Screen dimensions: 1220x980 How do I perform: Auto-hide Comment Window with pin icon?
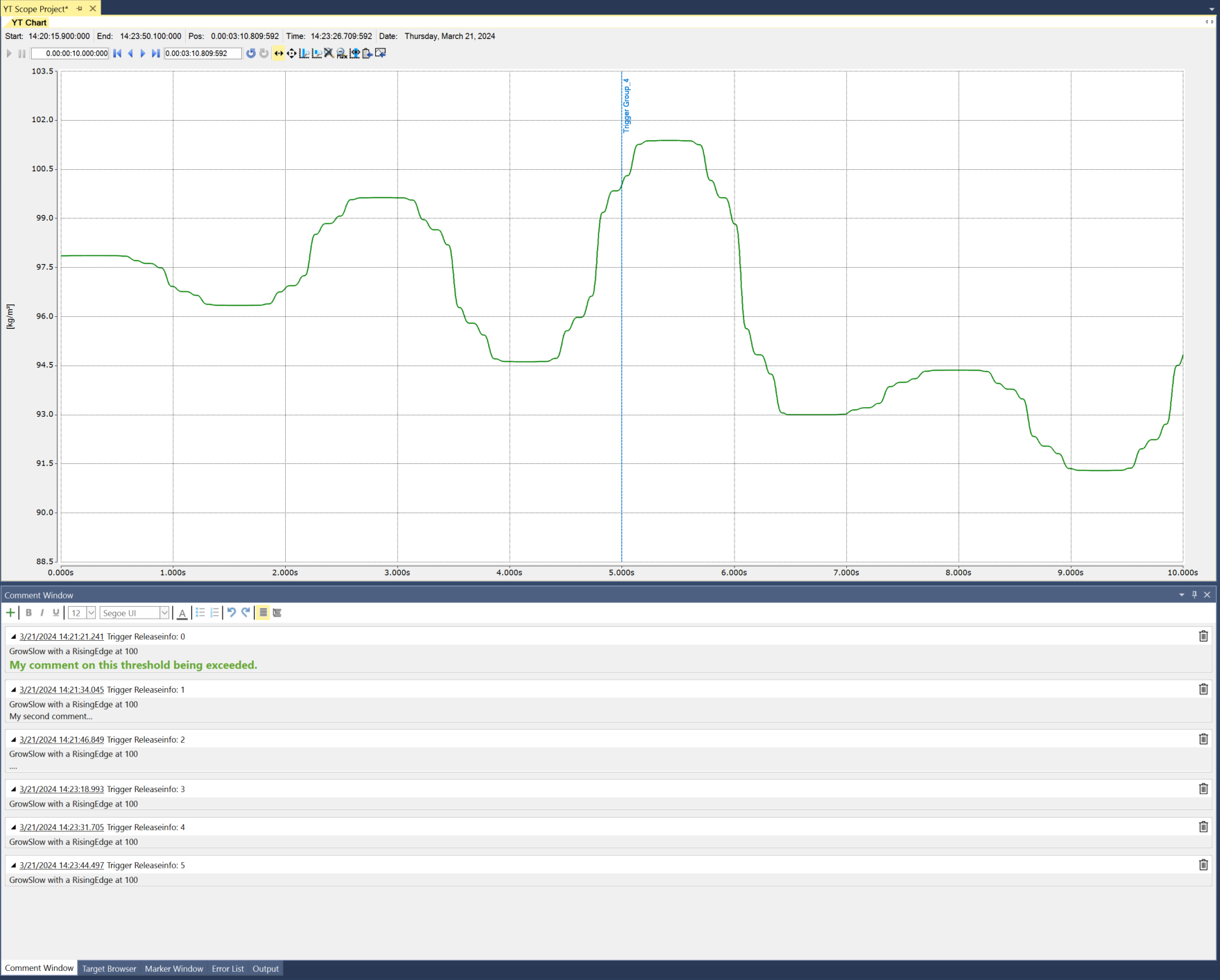click(x=1194, y=595)
